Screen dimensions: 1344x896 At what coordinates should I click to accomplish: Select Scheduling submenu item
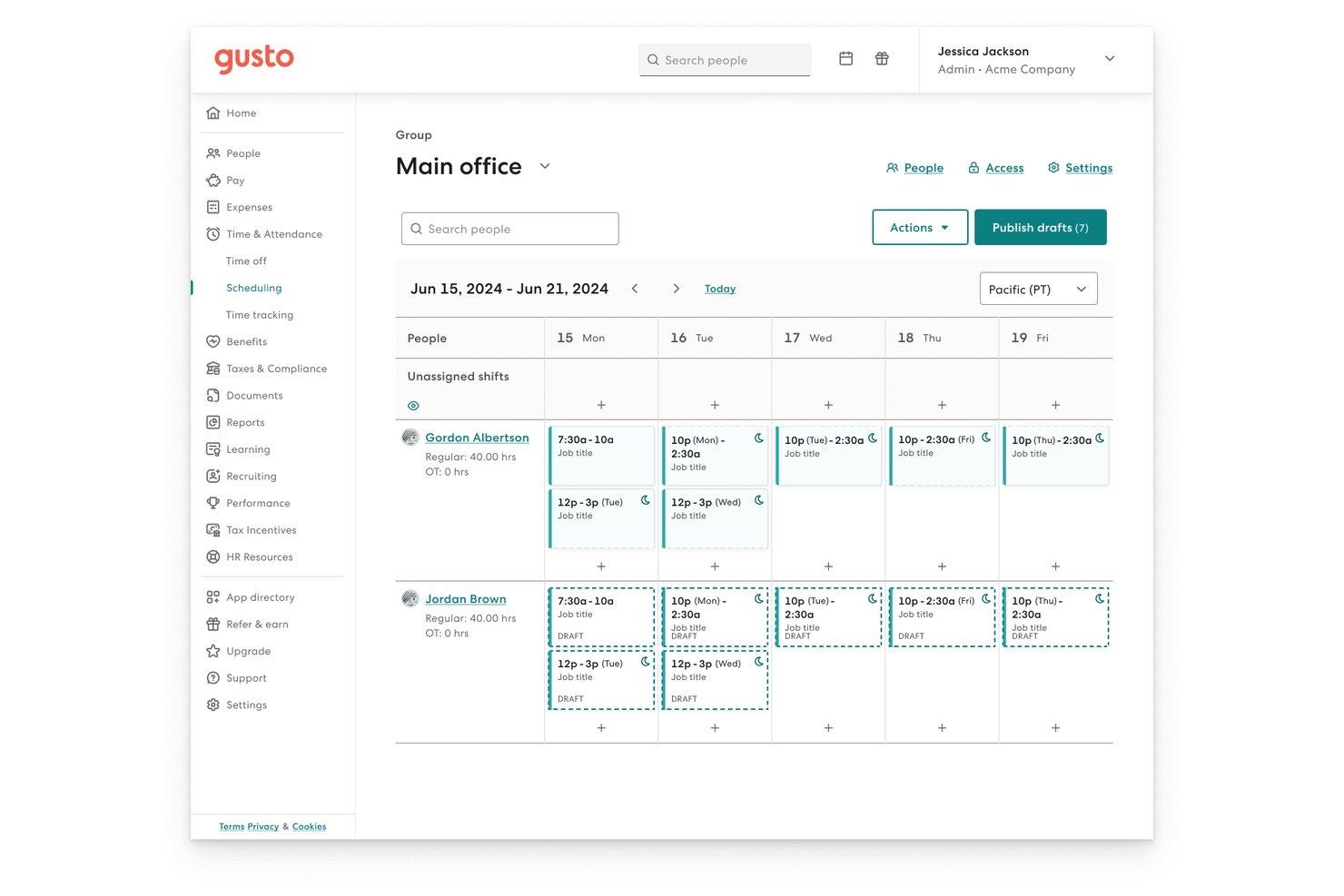click(x=254, y=289)
